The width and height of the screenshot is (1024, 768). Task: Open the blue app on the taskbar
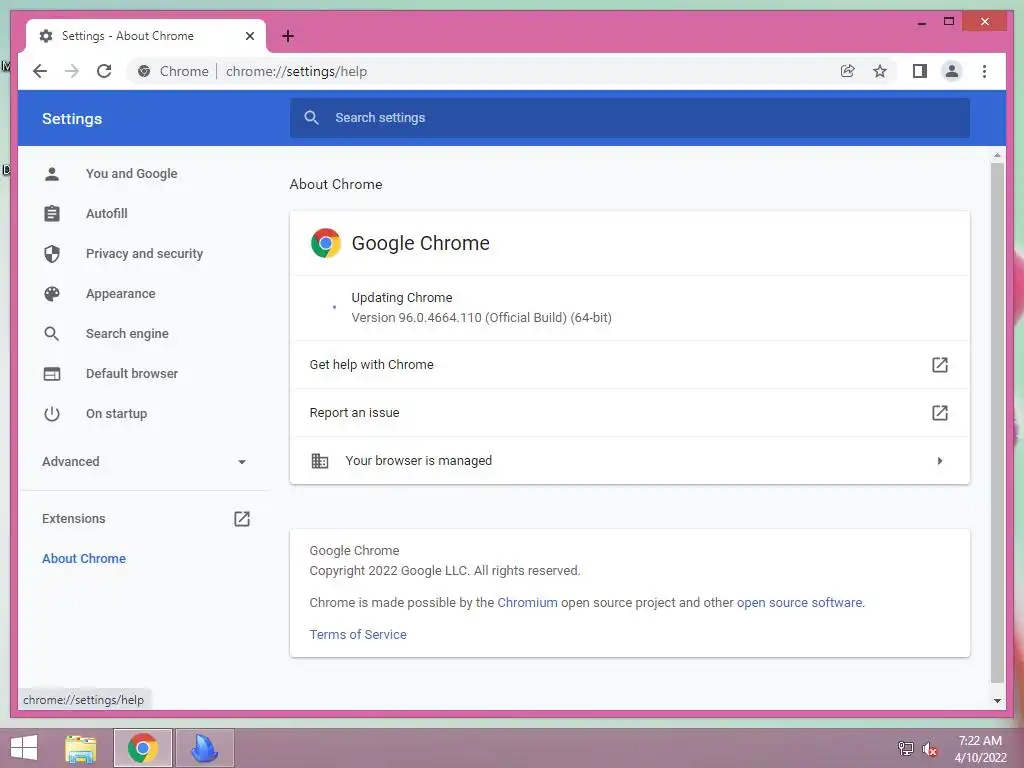[x=204, y=748]
